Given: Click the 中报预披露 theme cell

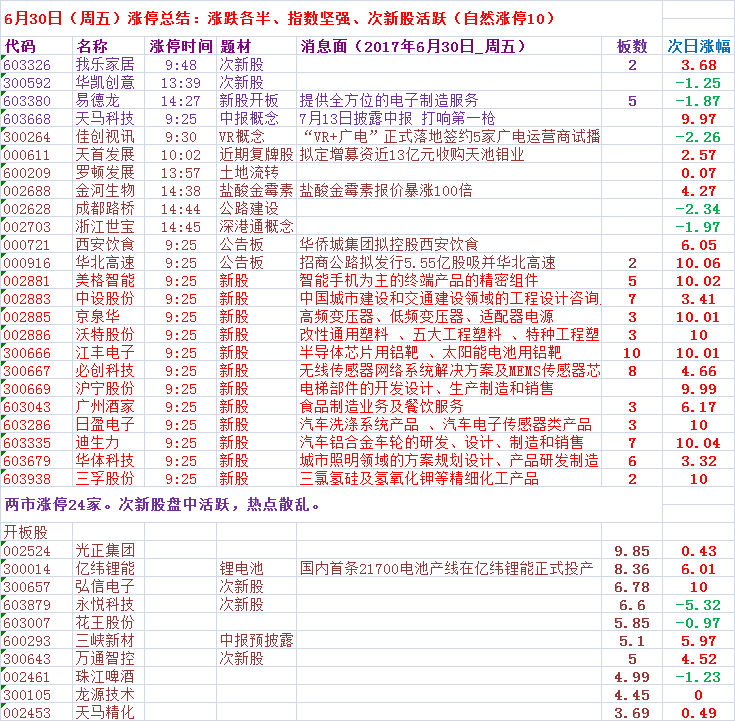Looking at the screenshot, I should [x=256, y=640].
